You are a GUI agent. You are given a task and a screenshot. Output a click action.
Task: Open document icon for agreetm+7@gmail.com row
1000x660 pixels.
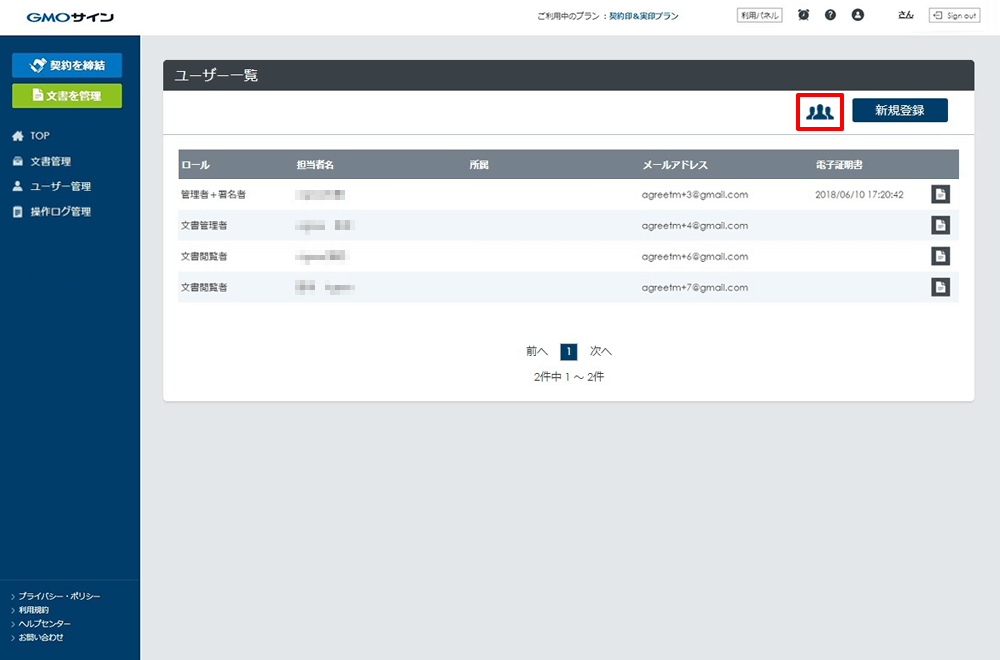(941, 287)
